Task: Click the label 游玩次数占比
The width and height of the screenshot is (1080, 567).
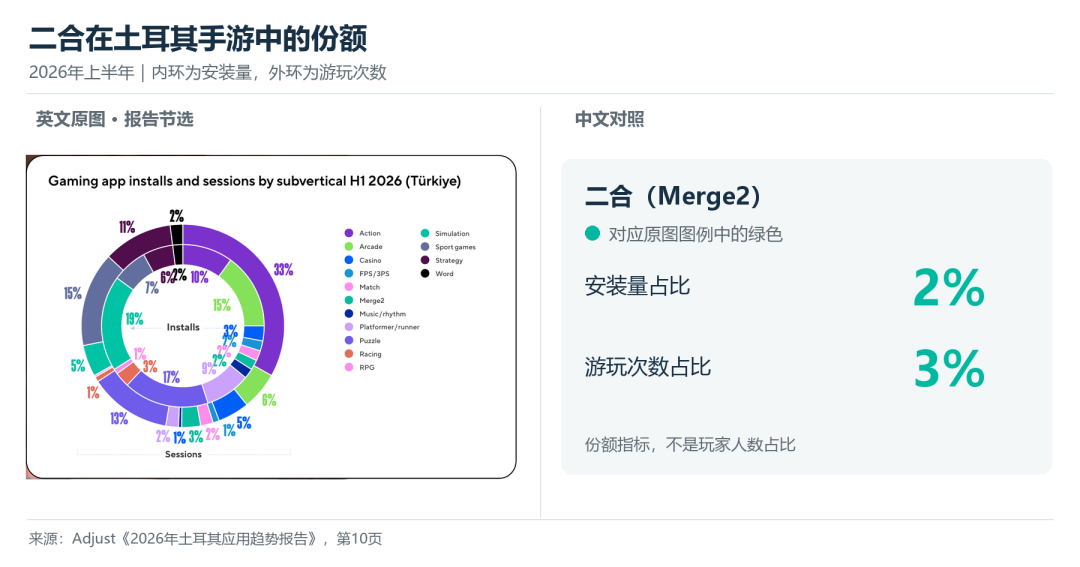Action: tap(647, 367)
